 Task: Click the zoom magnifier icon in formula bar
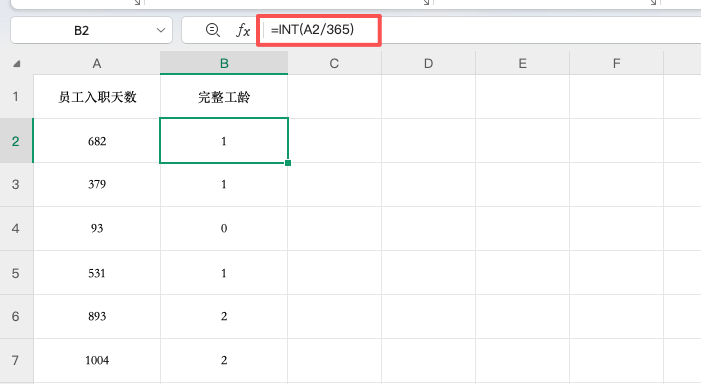[x=212, y=30]
